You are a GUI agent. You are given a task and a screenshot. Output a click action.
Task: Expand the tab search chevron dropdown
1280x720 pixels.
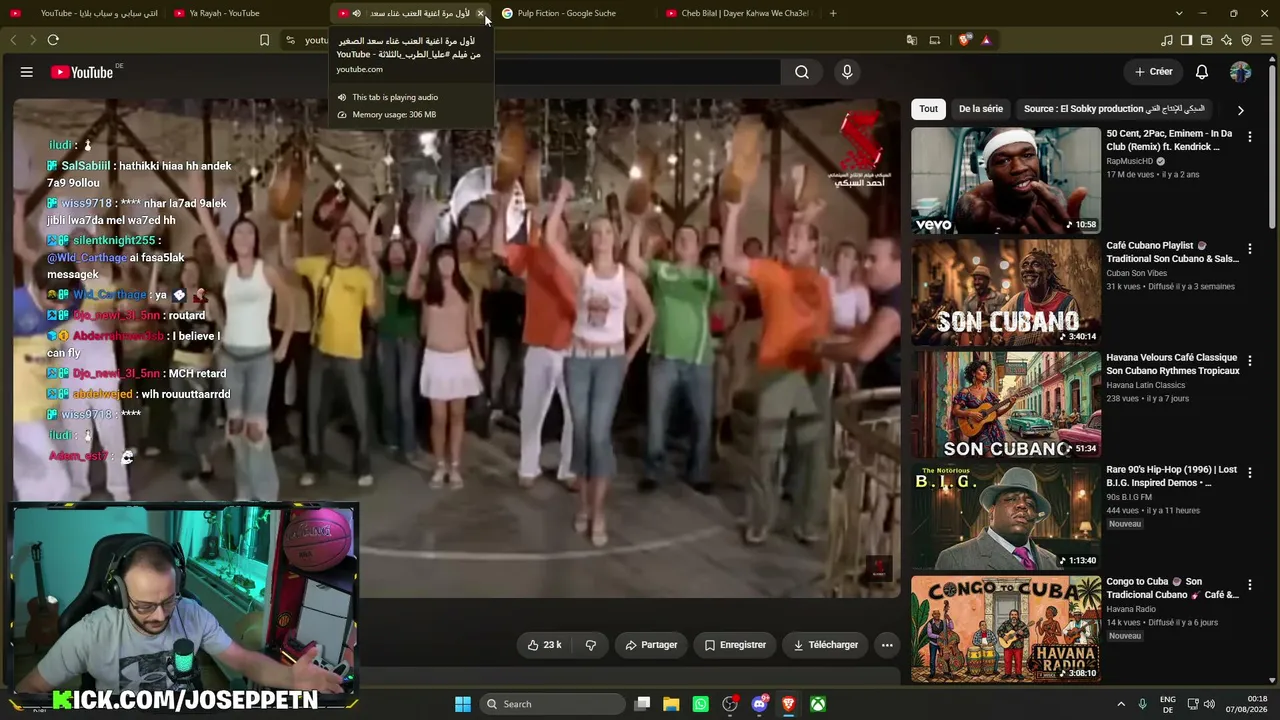point(1179,13)
